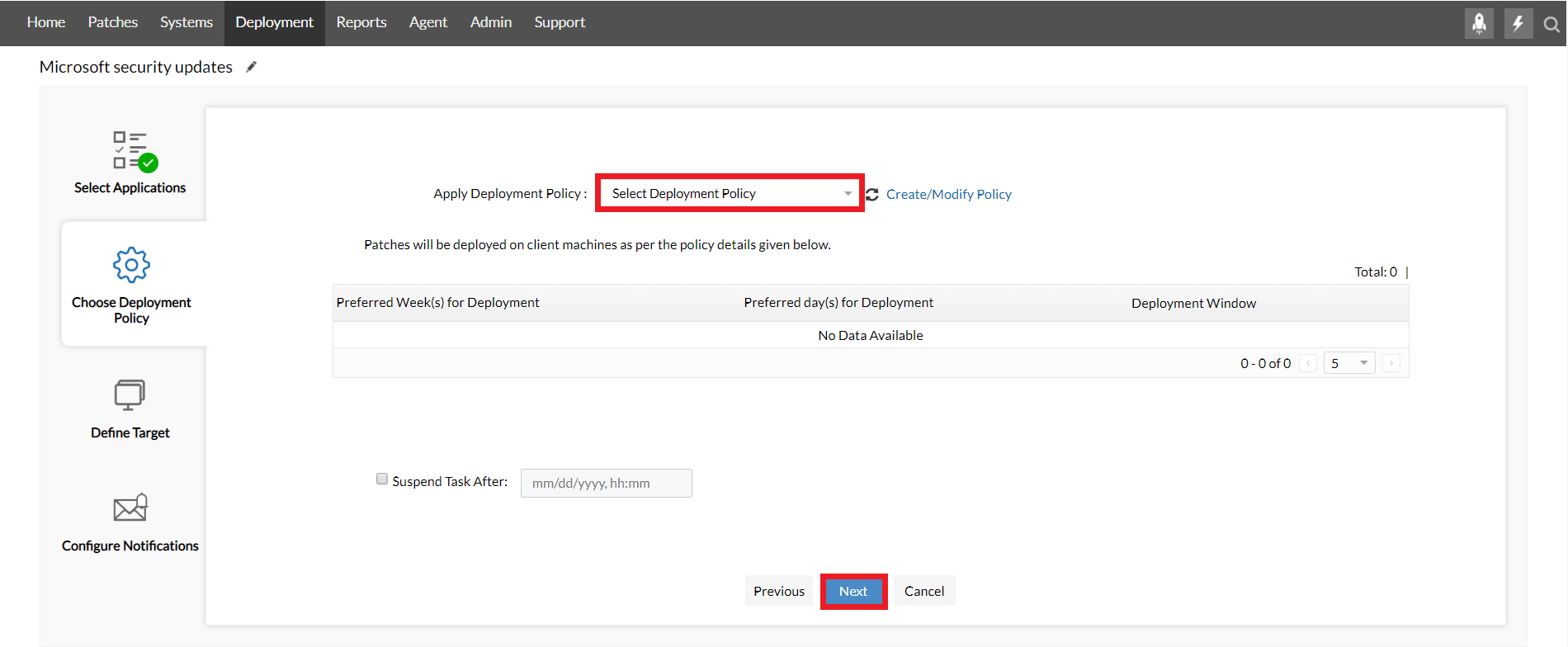Click the refresh policy list icon

872,194
